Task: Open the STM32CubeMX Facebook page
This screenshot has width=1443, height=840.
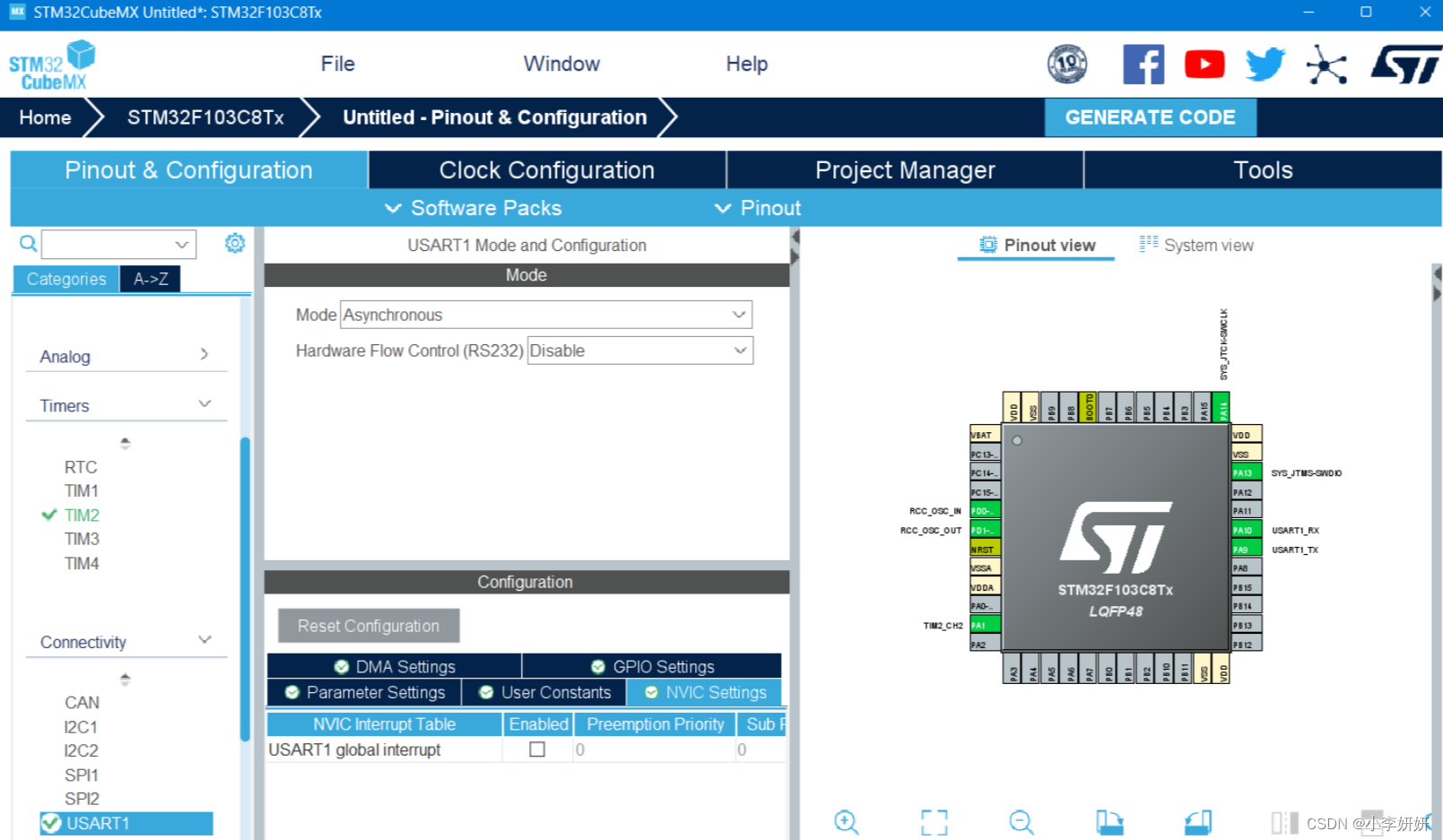Action: [x=1143, y=64]
